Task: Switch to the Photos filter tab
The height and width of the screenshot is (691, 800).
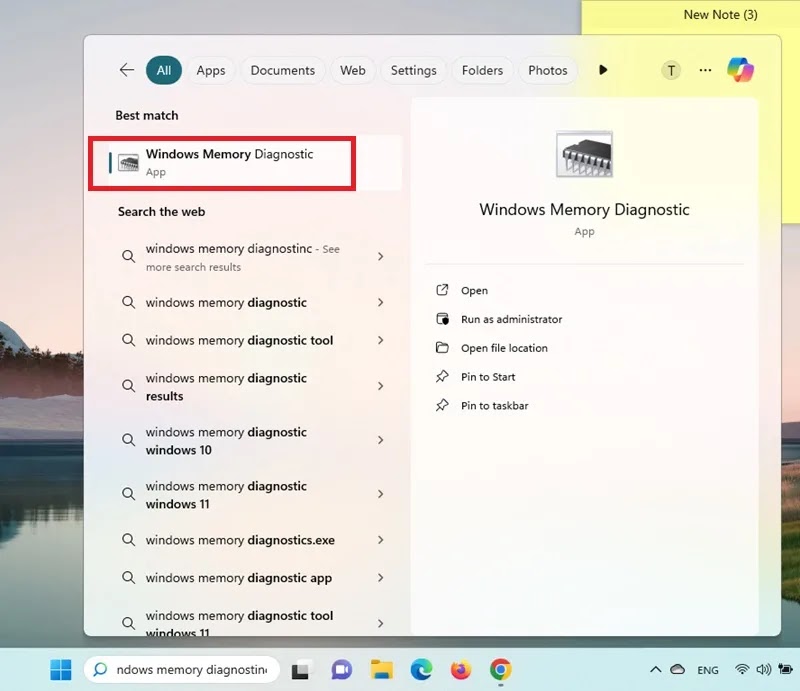Action: [547, 70]
